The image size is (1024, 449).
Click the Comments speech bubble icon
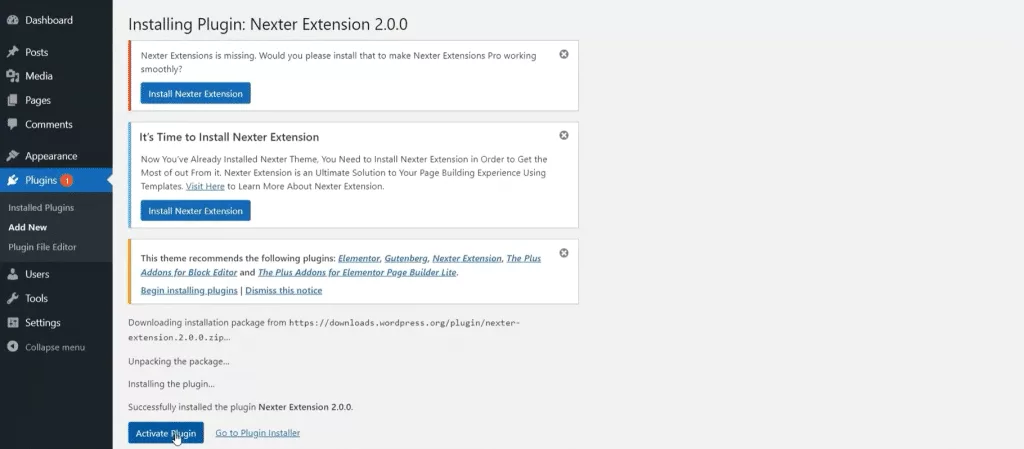click(12, 124)
